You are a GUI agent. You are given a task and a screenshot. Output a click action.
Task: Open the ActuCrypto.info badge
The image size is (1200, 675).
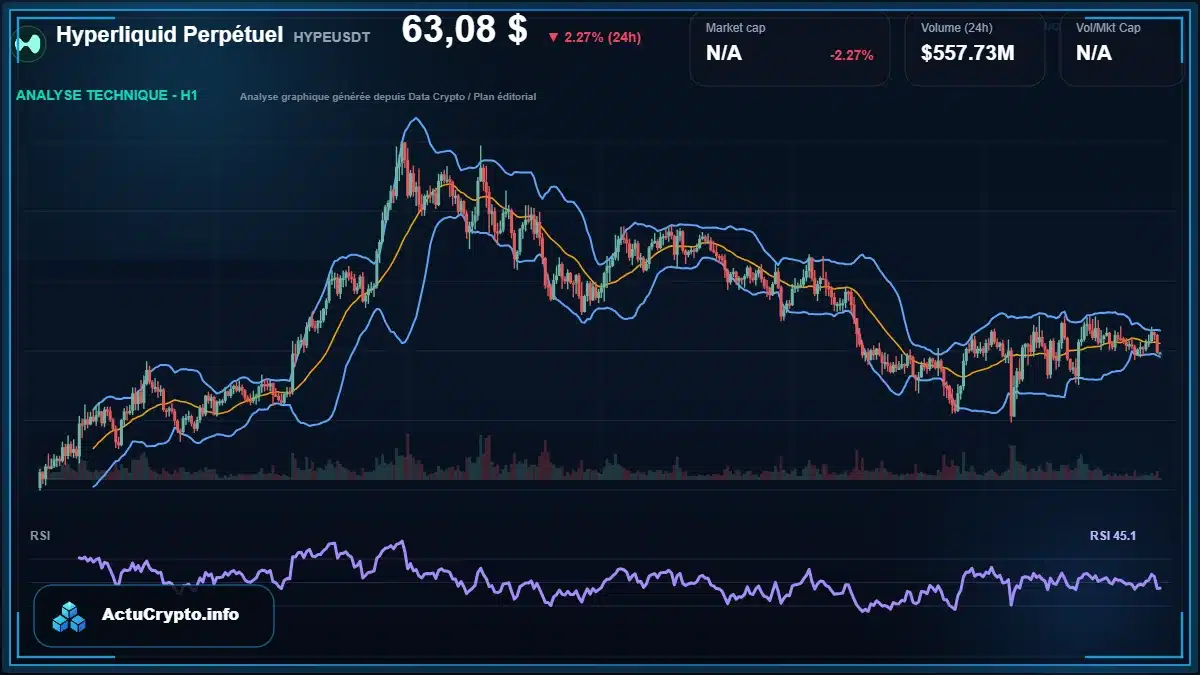coord(153,616)
